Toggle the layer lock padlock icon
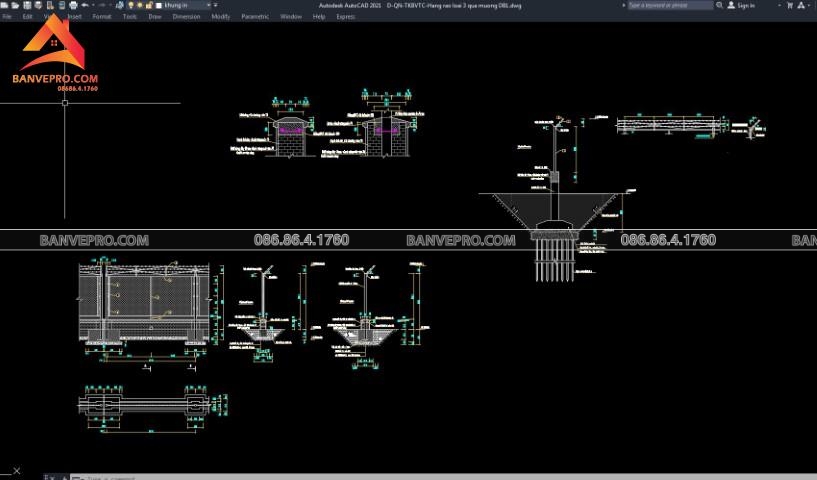This screenshot has height=480, width=817. [x=149, y=5]
